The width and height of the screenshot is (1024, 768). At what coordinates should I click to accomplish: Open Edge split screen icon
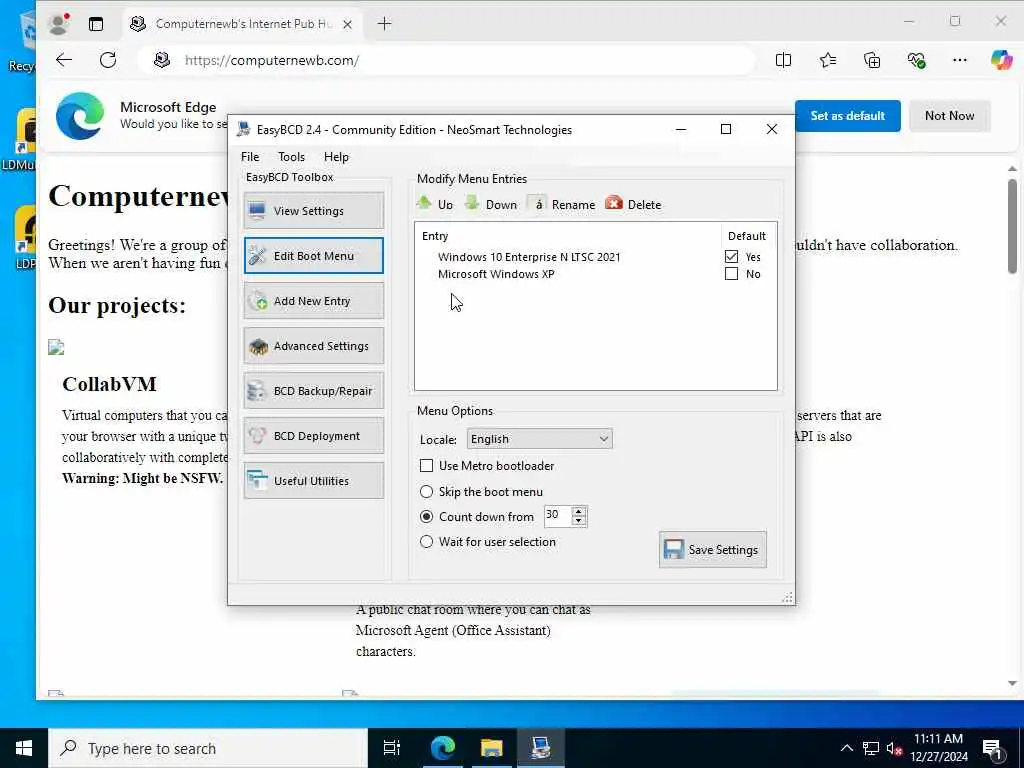[784, 60]
